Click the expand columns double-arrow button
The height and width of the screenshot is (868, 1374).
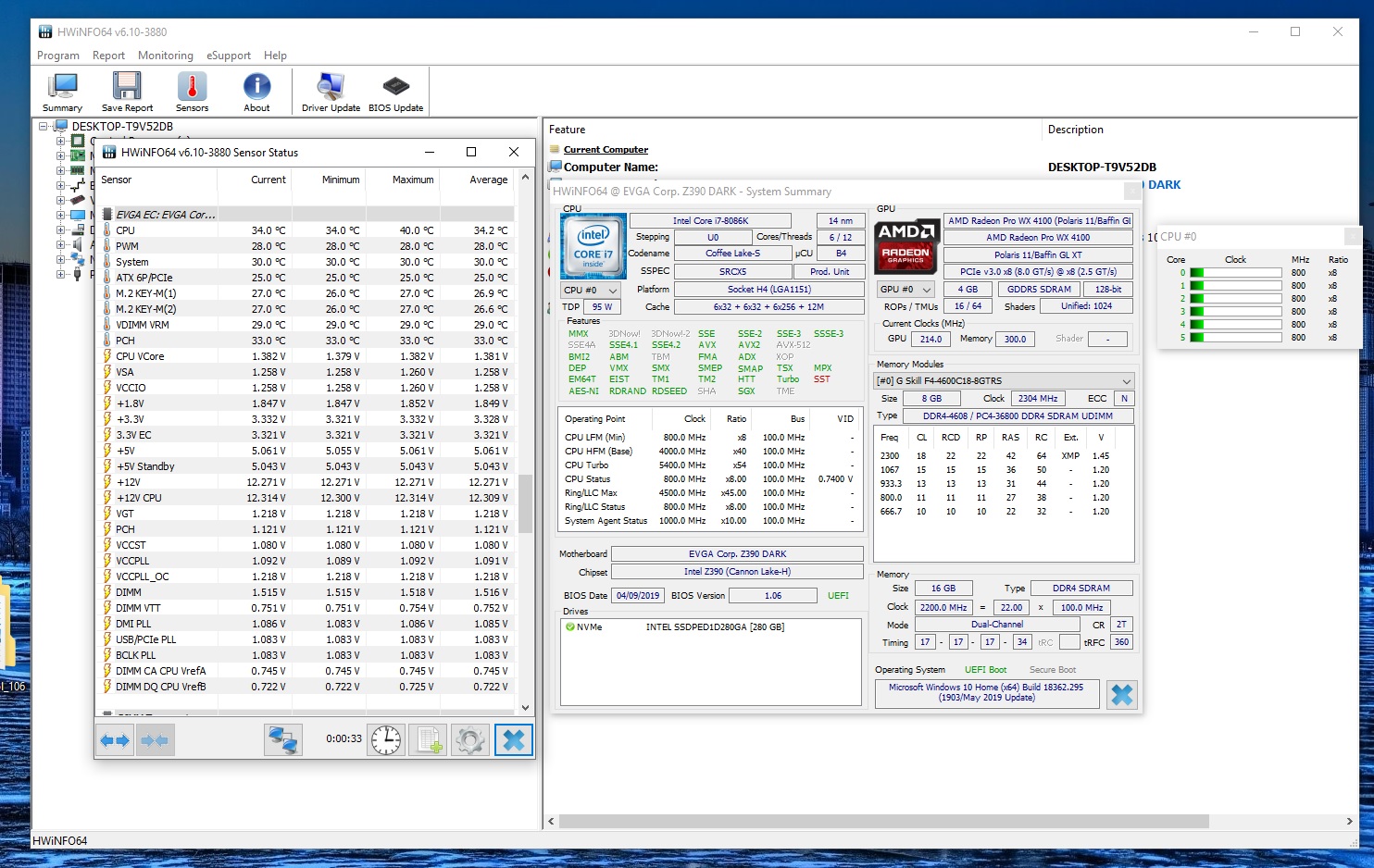116,740
